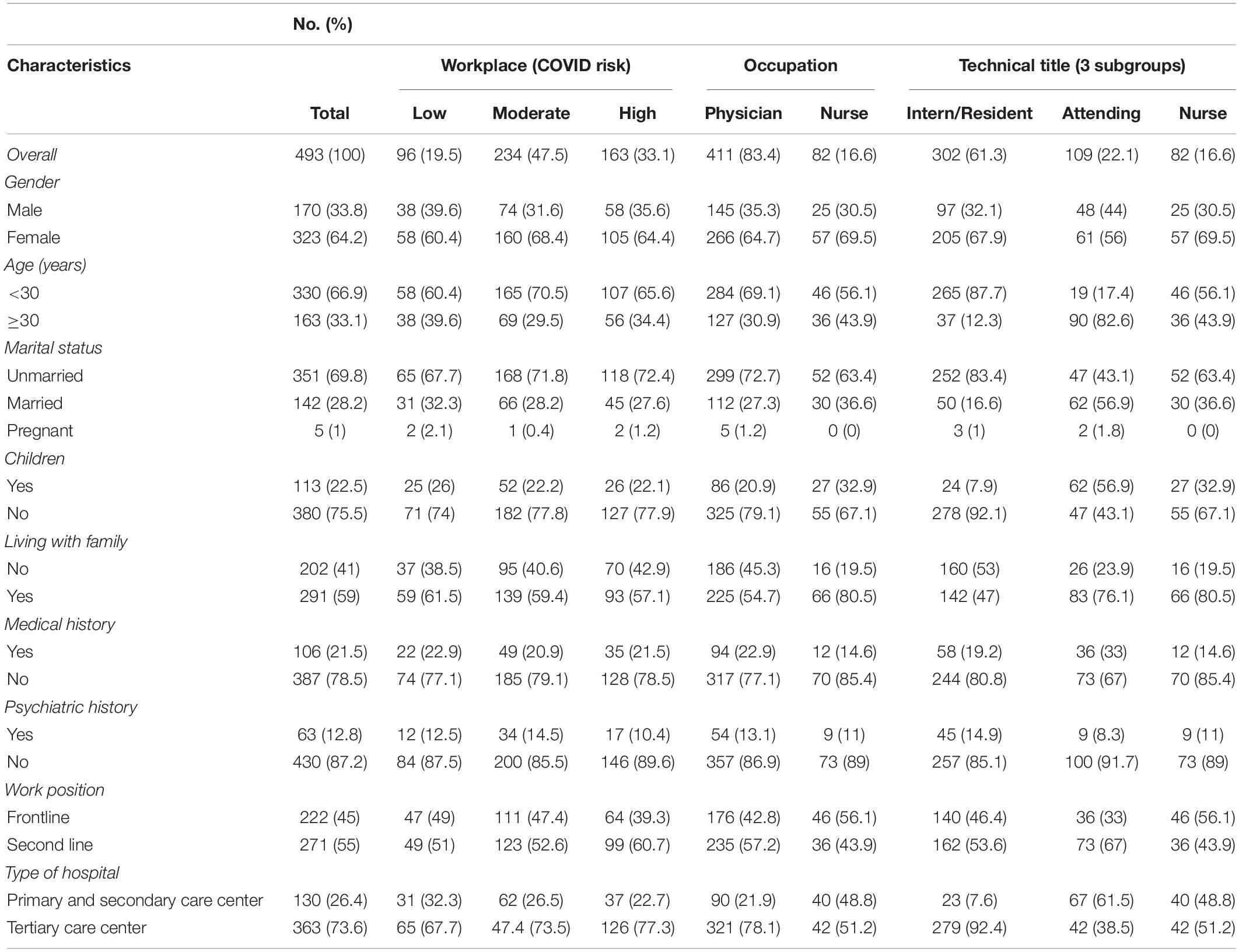Select the '63 (12.8)' cell
Image resolution: width=1239 pixels, height=952 pixels.
click(x=330, y=734)
